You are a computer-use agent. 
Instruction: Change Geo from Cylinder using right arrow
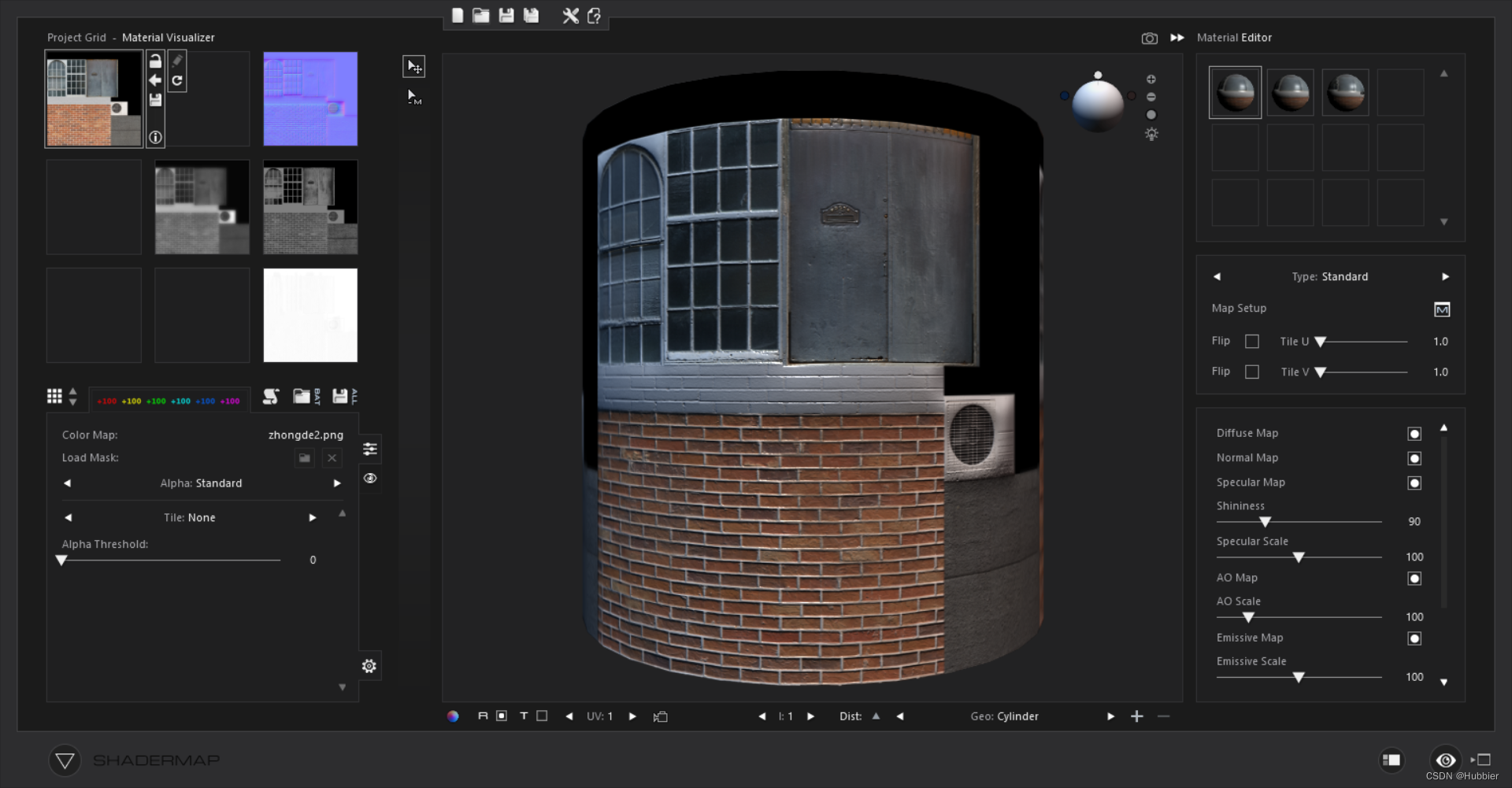point(1110,716)
